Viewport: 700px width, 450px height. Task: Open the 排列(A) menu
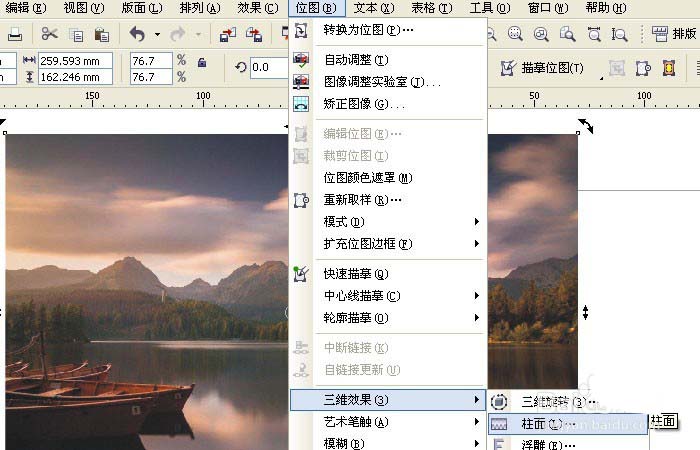pos(200,8)
